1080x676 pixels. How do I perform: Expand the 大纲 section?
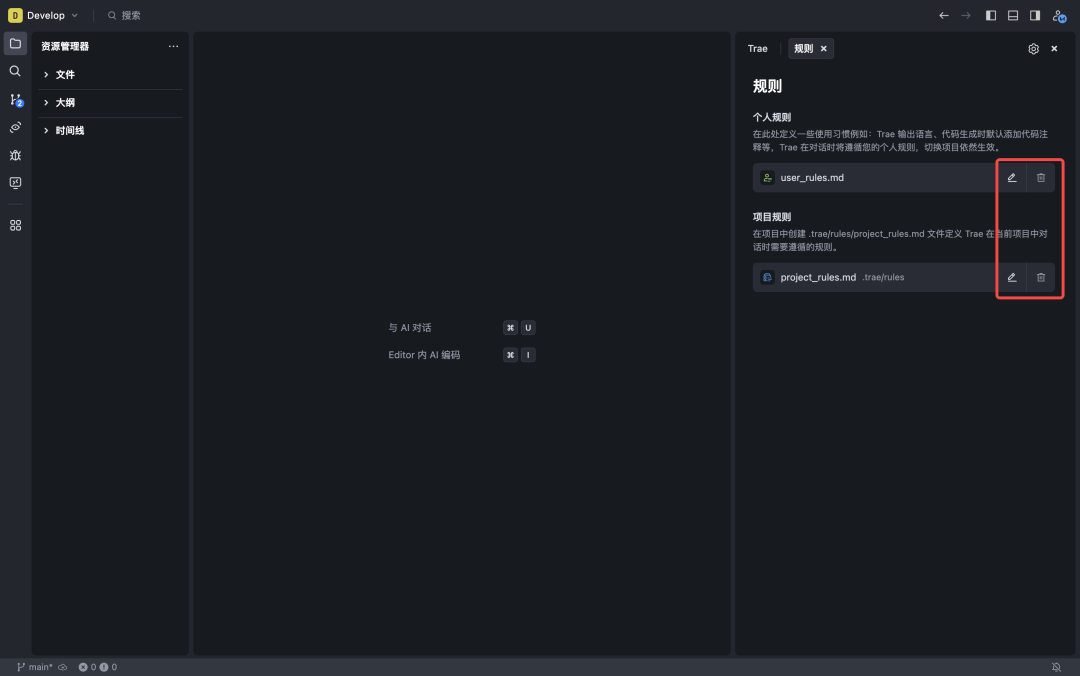pyautogui.click(x=110, y=103)
